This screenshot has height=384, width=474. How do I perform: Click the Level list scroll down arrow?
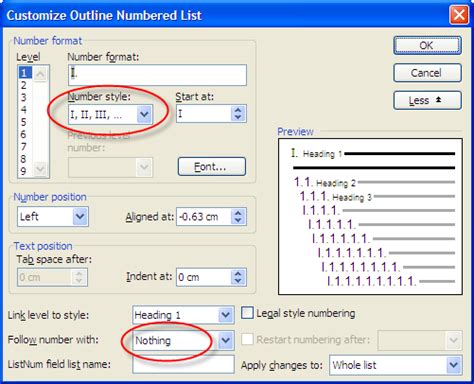coord(40,168)
